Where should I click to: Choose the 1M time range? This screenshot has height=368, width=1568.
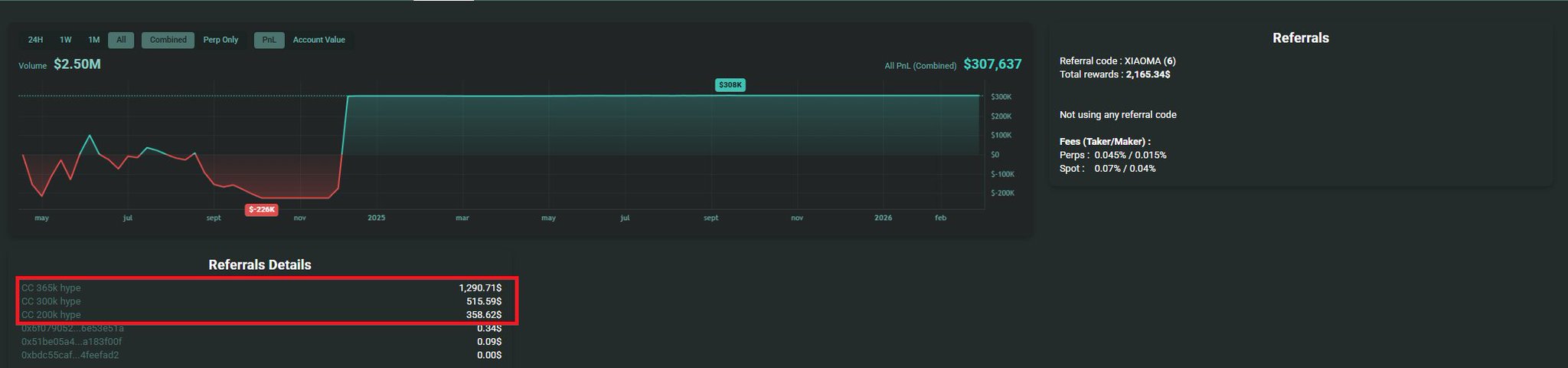[93, 40]
